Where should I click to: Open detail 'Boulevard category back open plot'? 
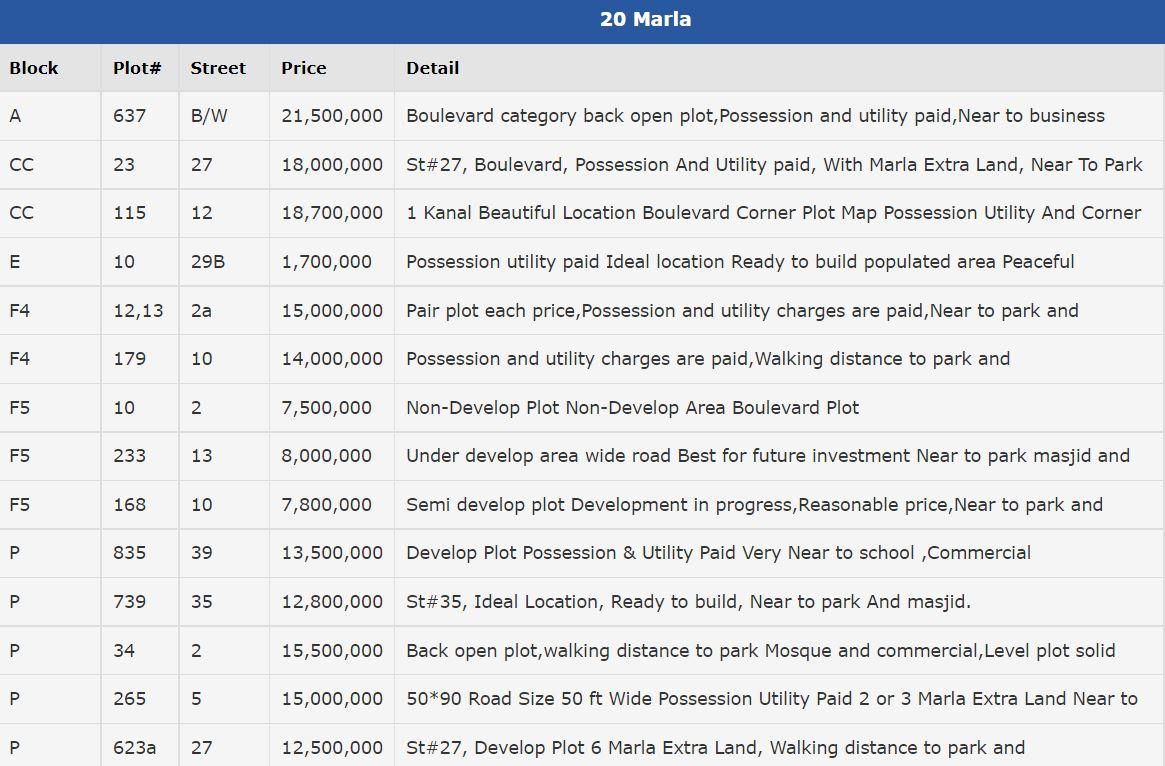(755, 116)
